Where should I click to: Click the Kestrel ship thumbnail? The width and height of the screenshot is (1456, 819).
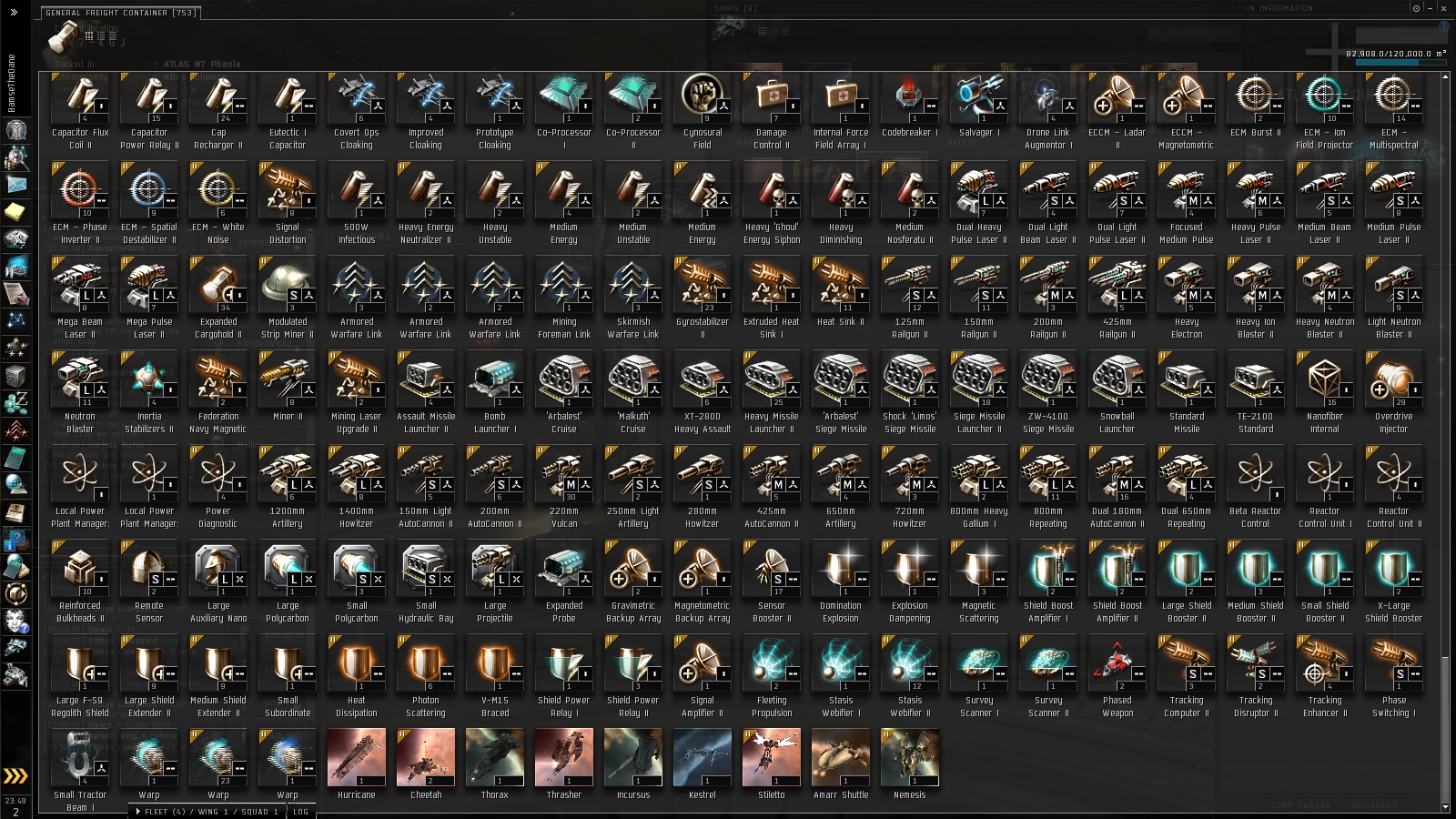[703, 757]
